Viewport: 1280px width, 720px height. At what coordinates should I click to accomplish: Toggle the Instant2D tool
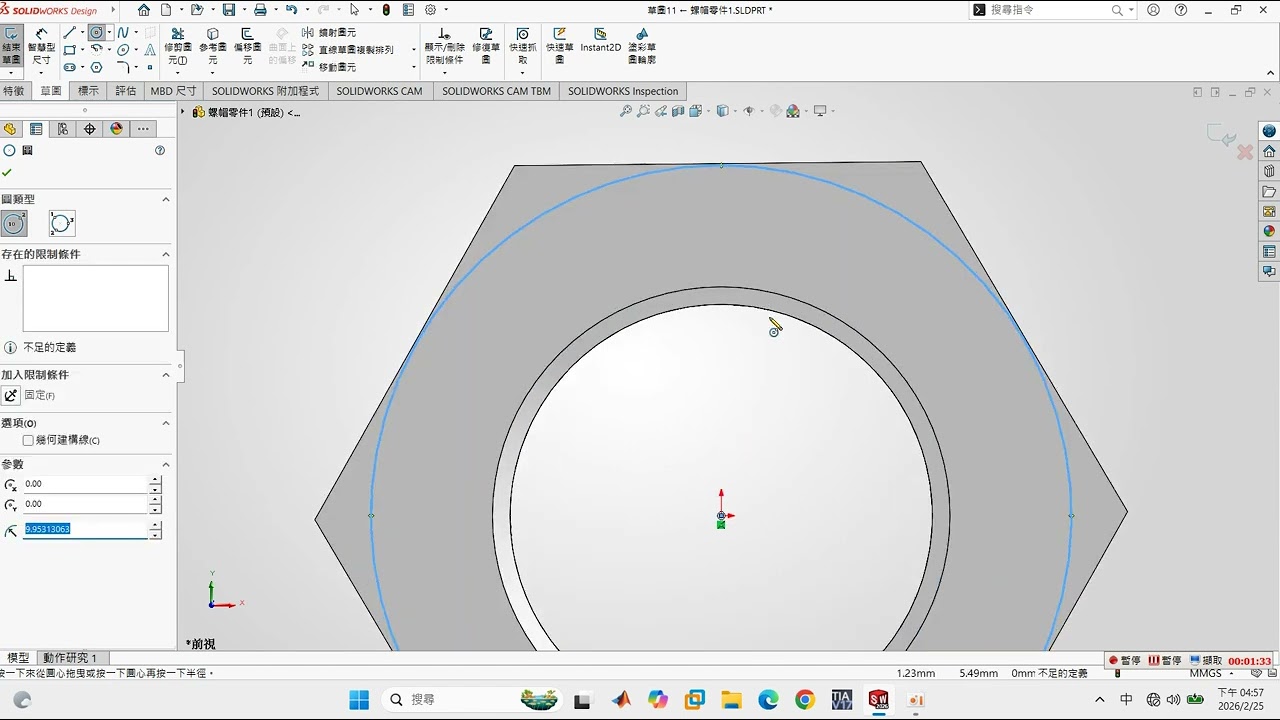600,40
